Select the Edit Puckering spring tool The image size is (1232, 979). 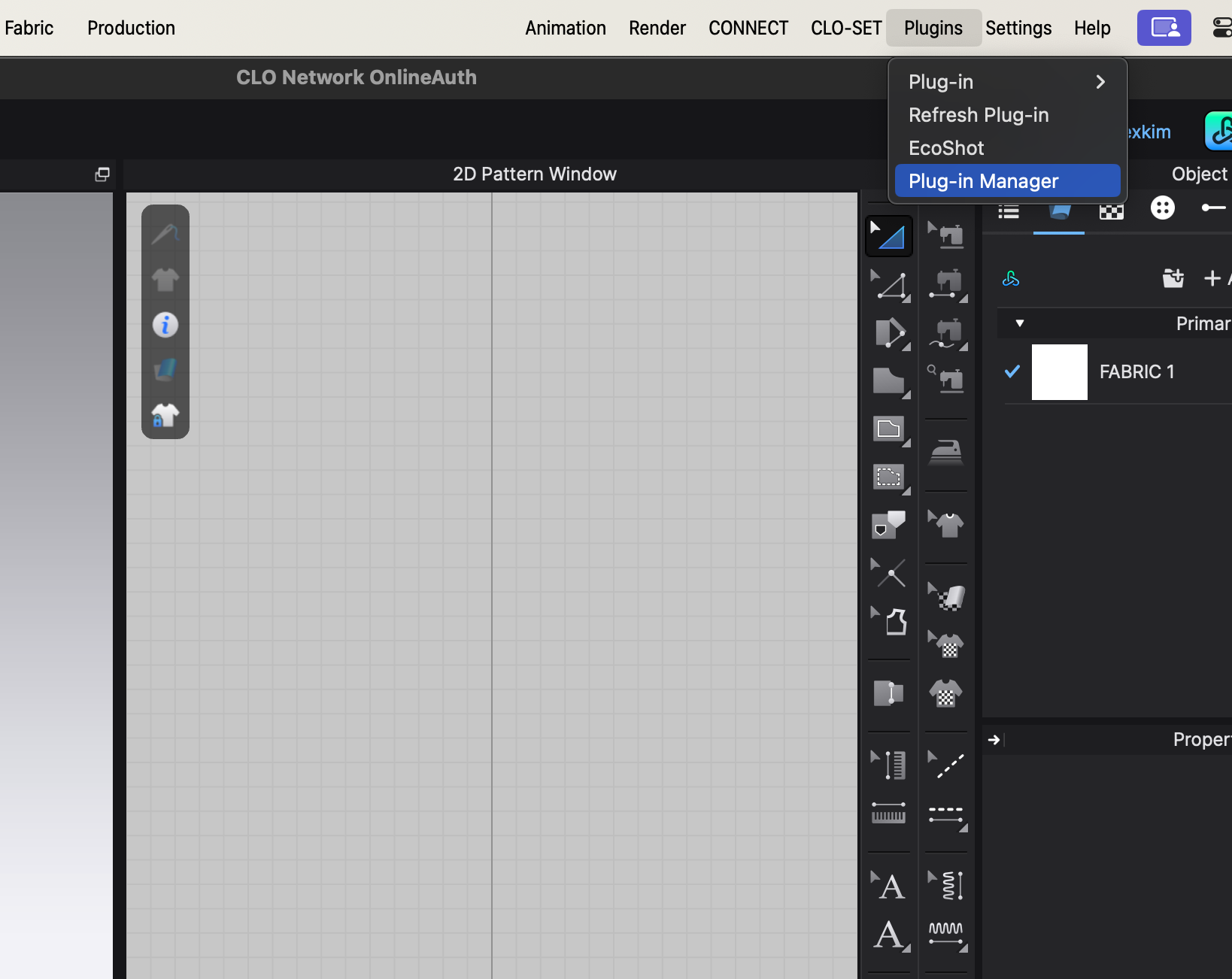[946, 885]
